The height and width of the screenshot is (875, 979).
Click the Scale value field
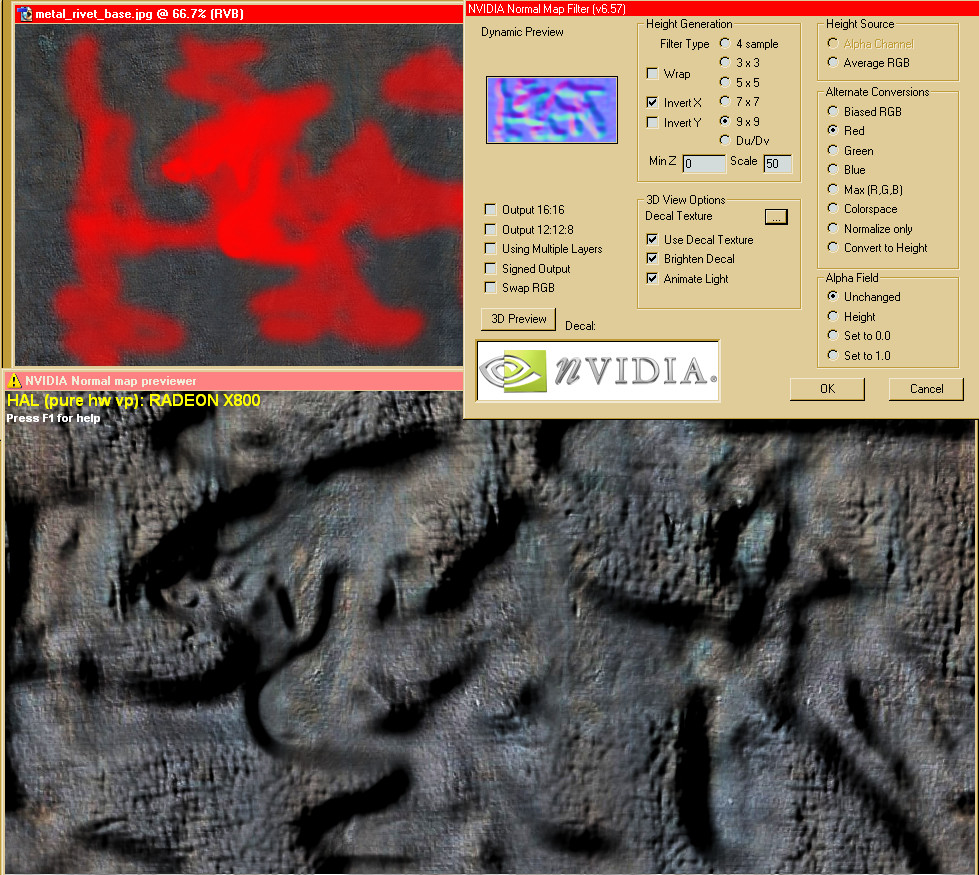pyautogui.click(x=777, y=164)
